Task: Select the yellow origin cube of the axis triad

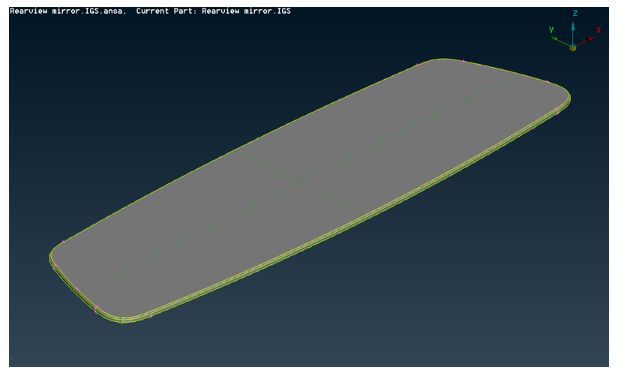Action: (573, 47)
